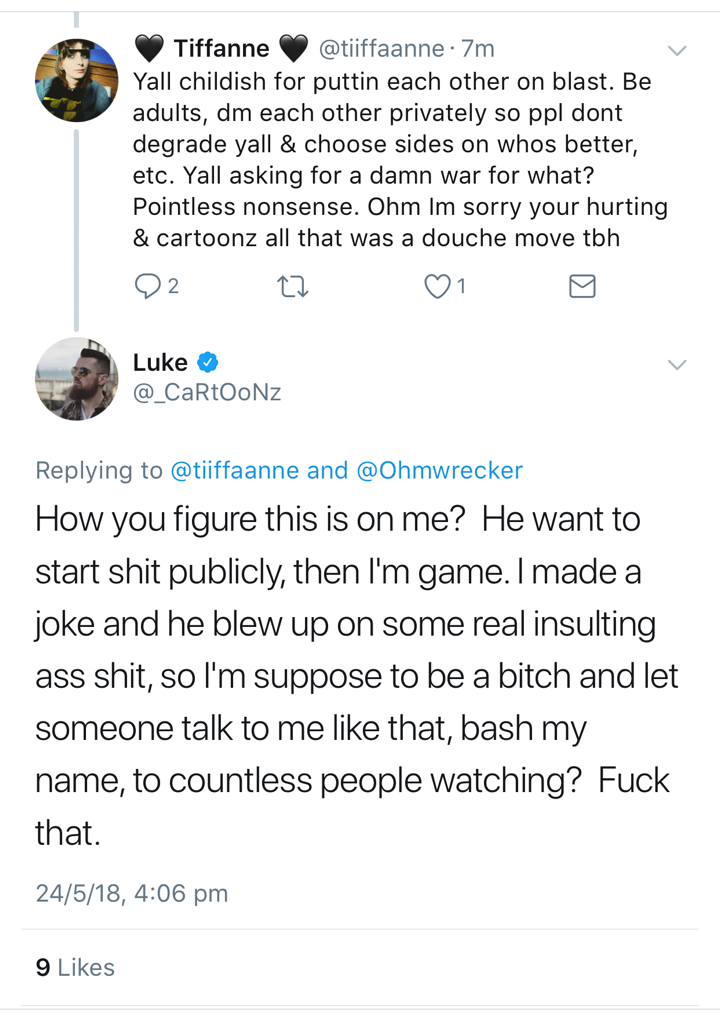Click the 7m timestamp on Tiffanne's tweet
Image resolution: width=720 pixels, height=1020 pixels.
[x=478, y=49]
